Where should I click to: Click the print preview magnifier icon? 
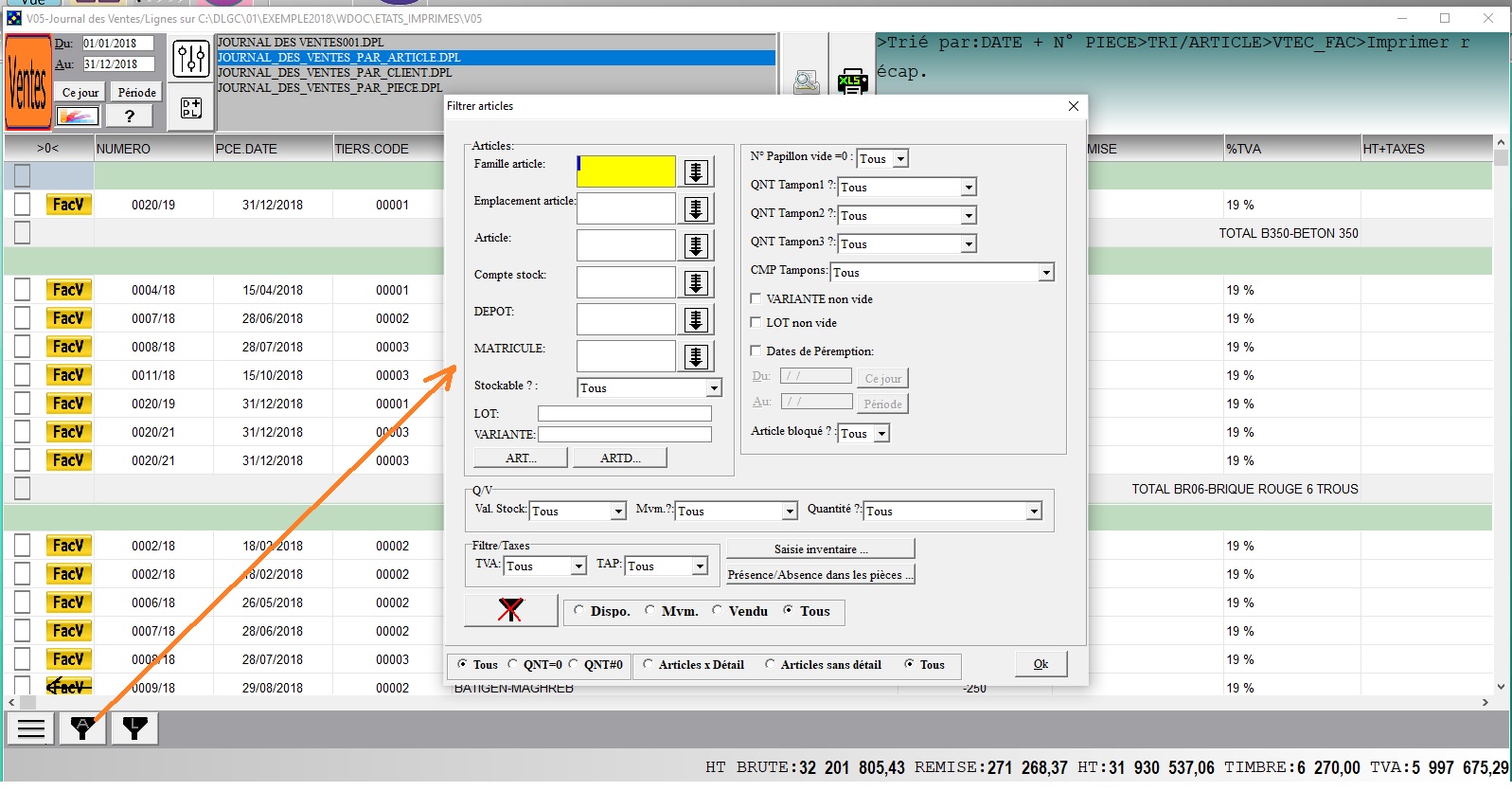click(x=807, y=81)
